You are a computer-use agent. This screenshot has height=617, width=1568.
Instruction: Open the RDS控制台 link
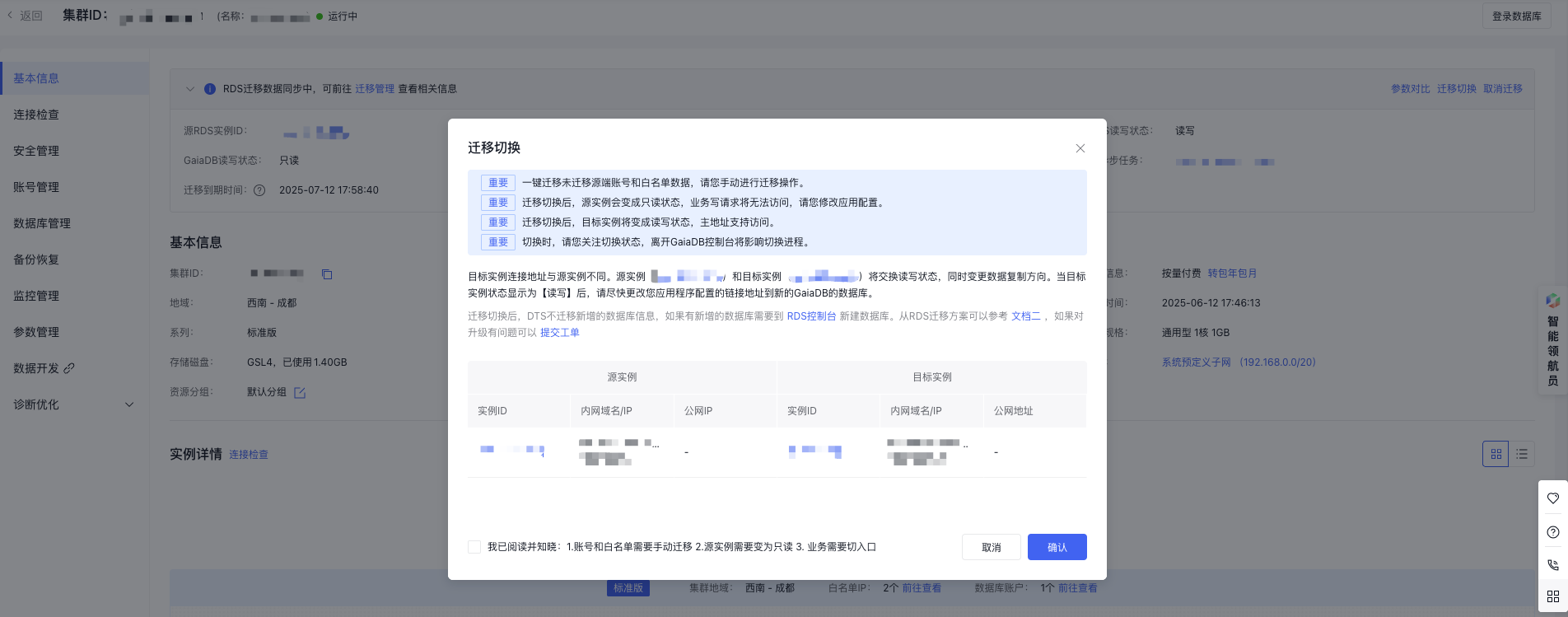pyautogui.click(x=811, y=316)
